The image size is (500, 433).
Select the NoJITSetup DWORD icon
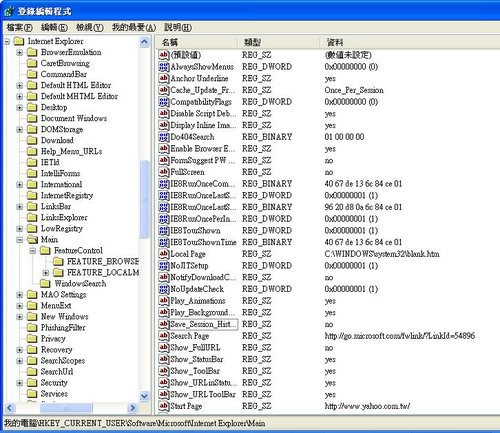pyautogui.click(x=164, y=266)
